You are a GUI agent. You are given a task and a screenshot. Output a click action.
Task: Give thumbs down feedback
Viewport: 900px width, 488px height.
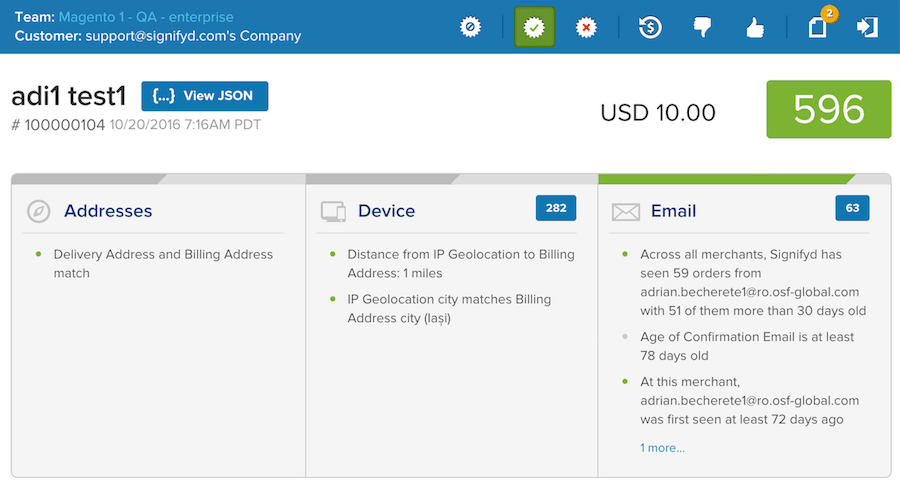[703, 27]
